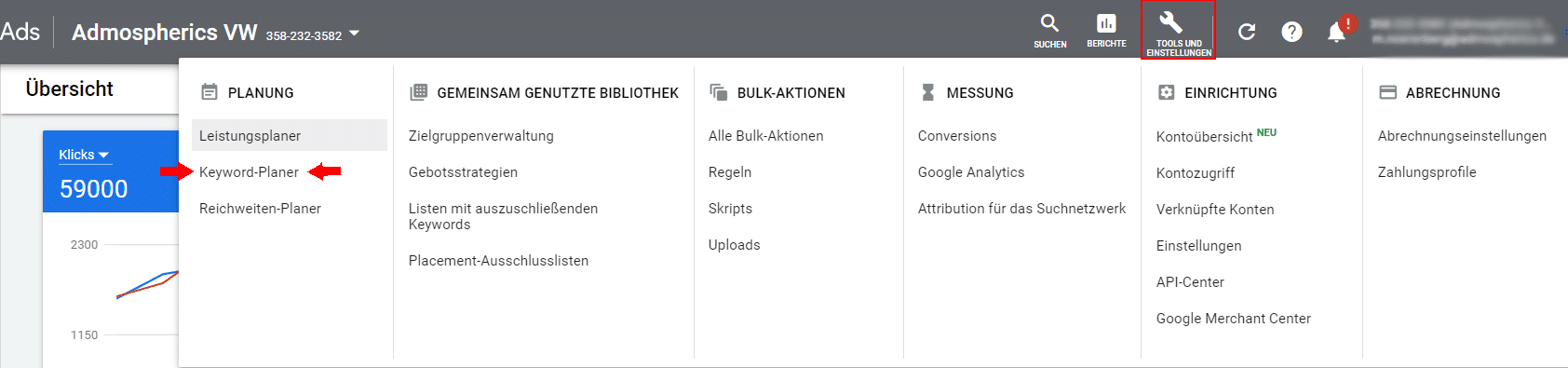Select Google Analytics link
The image size is (1568, 368).
971,172
